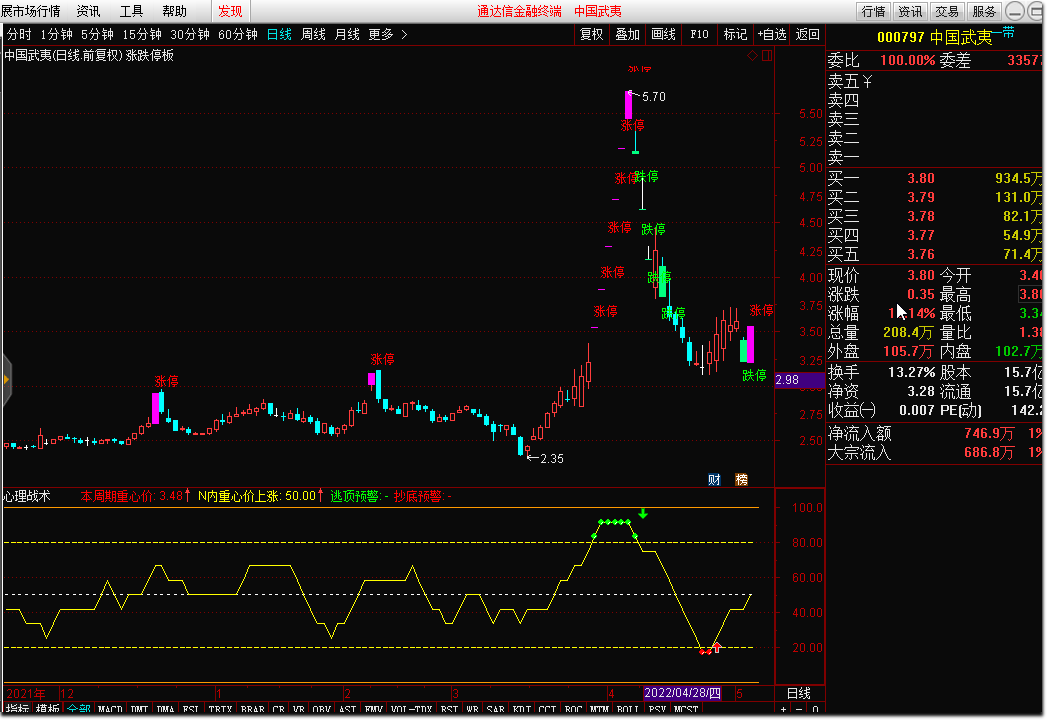The width and height of the screenshot is (1048, 720).
Task: Click the 画线 draw line toolbar button
Action: [x=664, y=34]
